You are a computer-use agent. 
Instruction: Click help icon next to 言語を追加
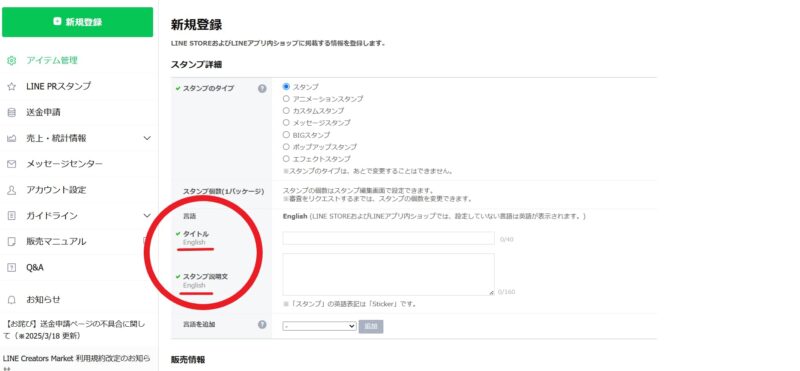pyautogui.click(x=262, y=324)
